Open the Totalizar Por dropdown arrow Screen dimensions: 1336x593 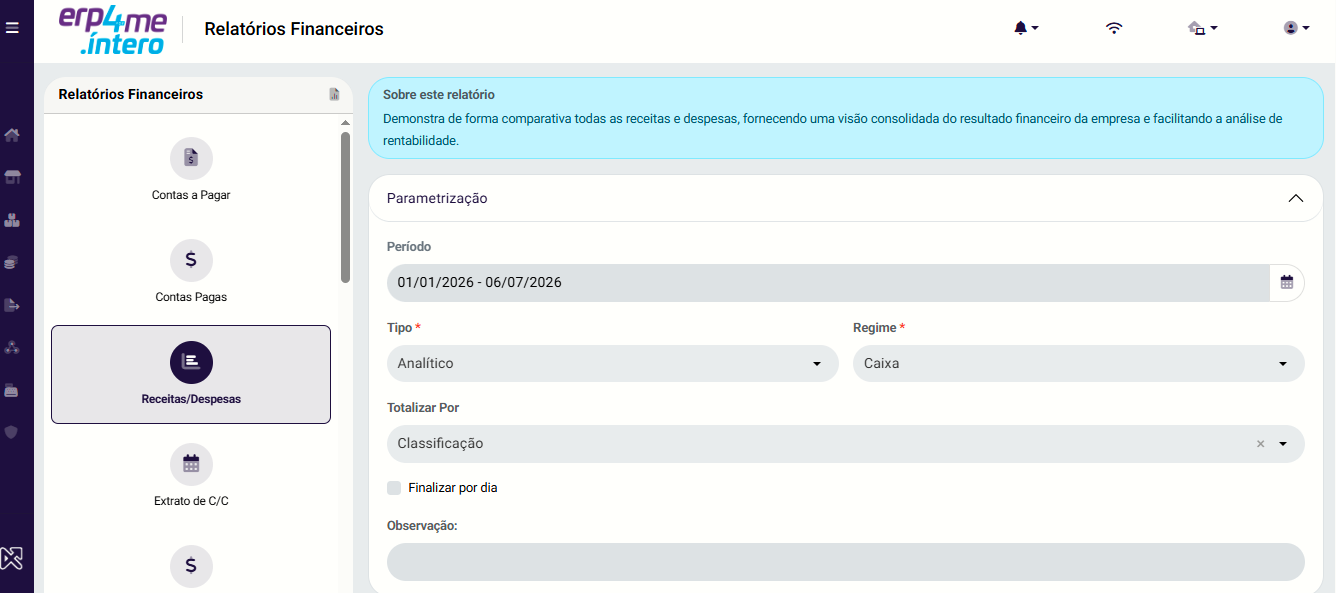(x=1283, y=444)
